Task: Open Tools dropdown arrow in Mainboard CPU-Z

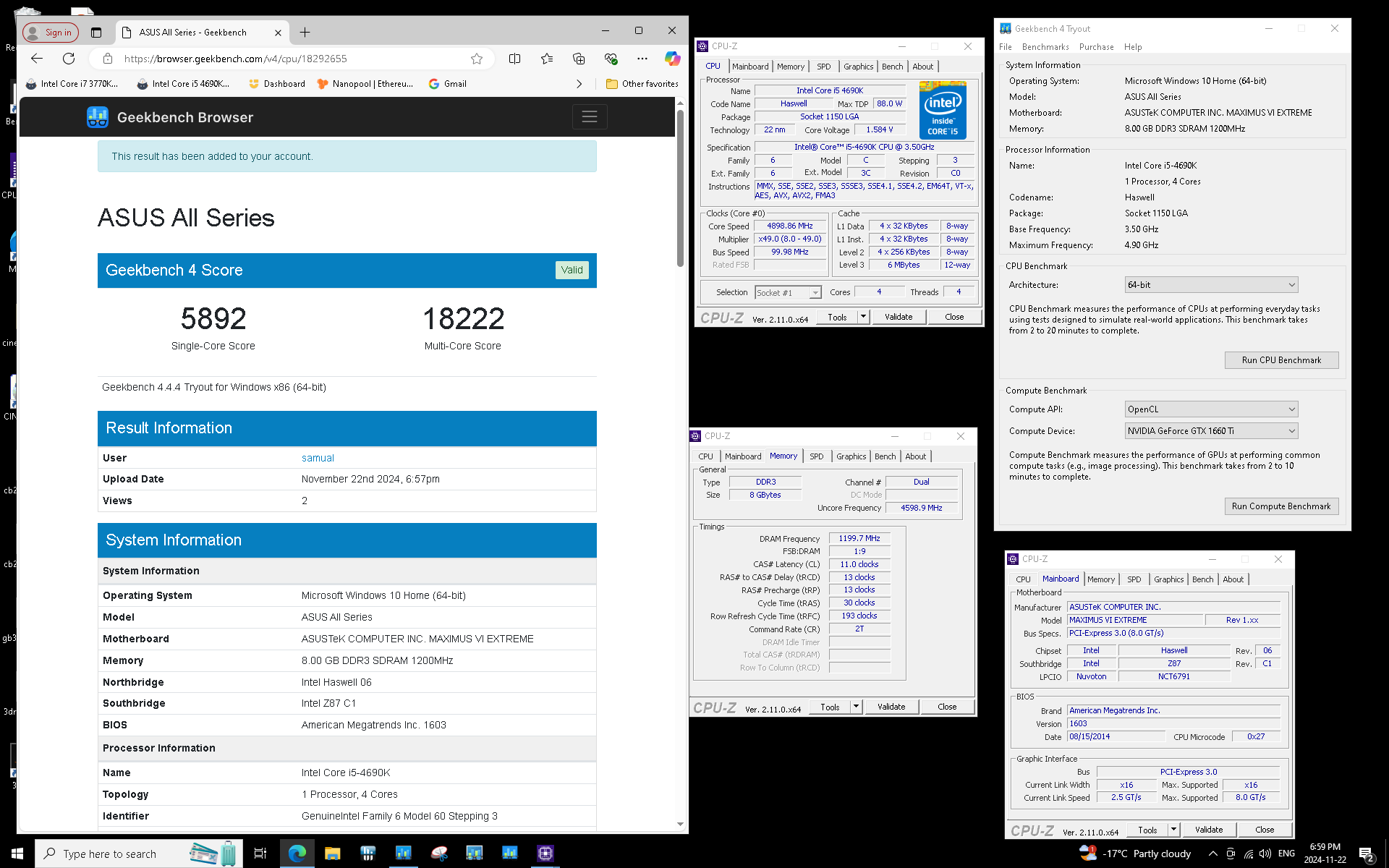Action: pyautogui.click(x=1173, y=830)
